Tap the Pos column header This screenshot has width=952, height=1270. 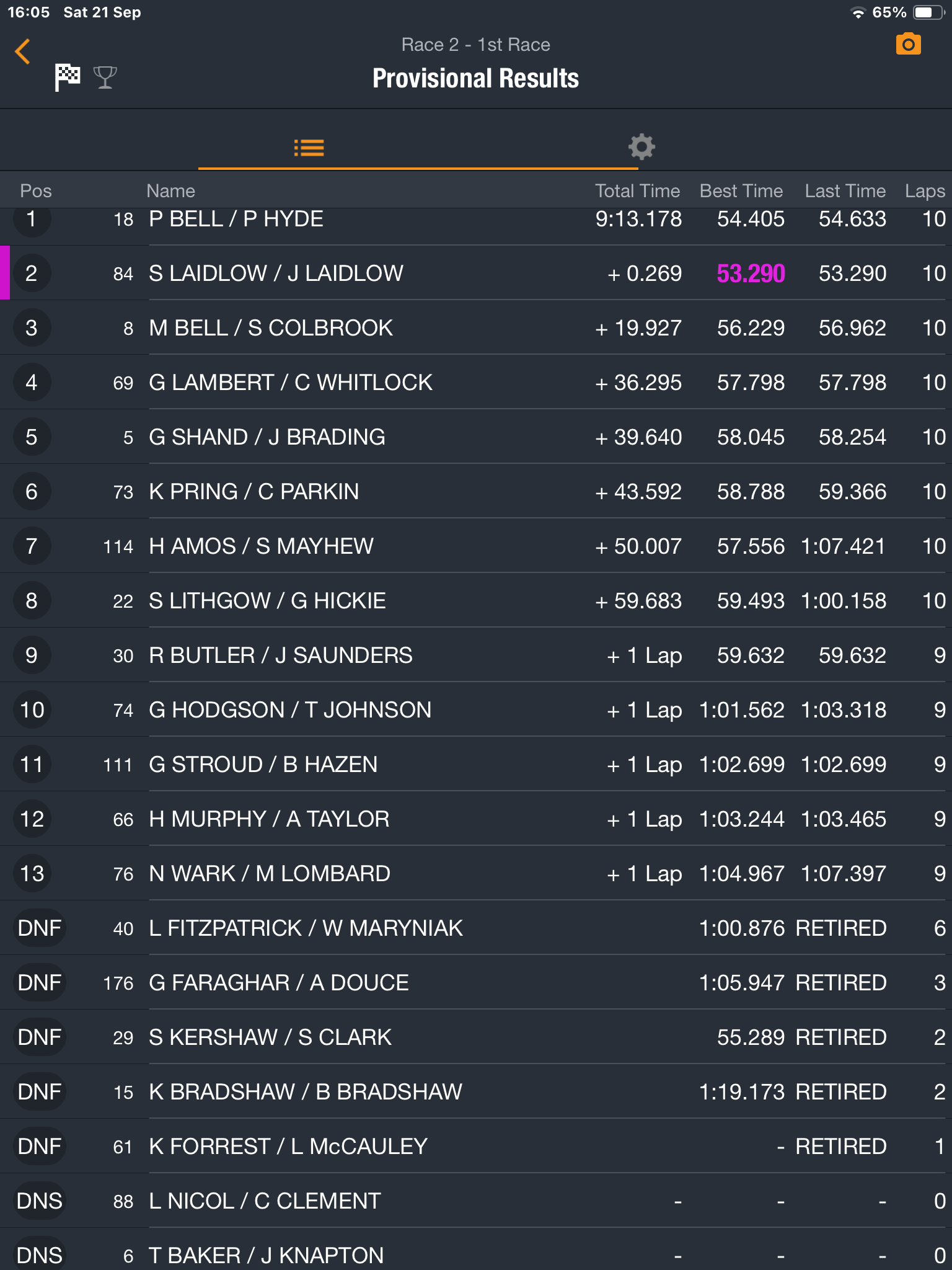pyautogui.click(x=36, y=191)
